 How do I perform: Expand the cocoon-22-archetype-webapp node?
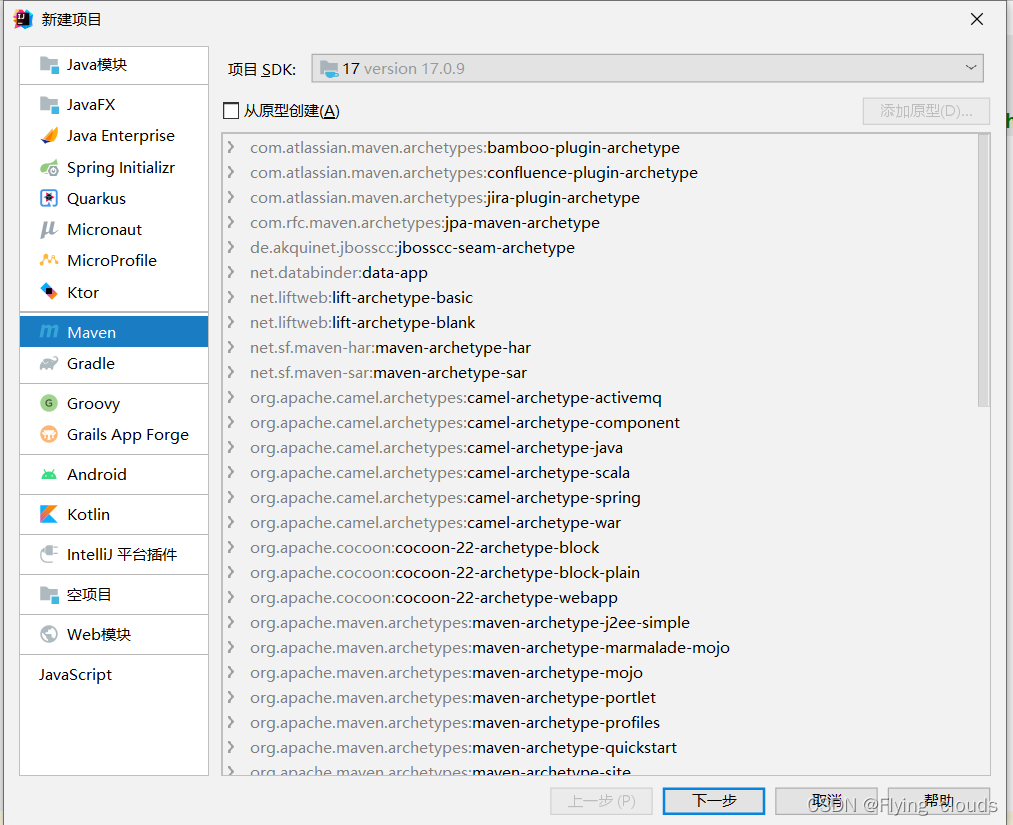tap(231, 598)
